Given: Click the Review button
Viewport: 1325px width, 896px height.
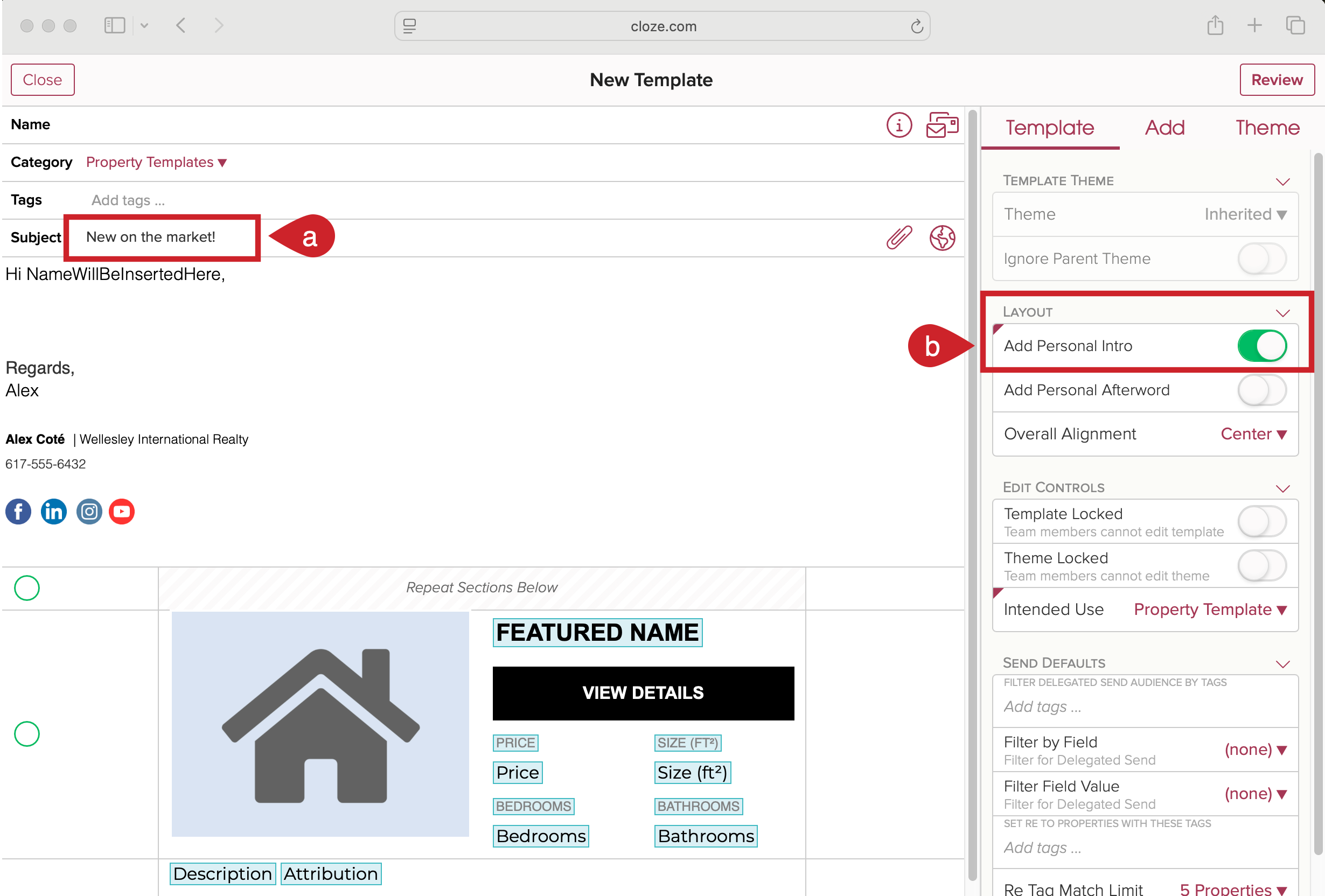Looking at the screenshot, I should [1277, 79].
